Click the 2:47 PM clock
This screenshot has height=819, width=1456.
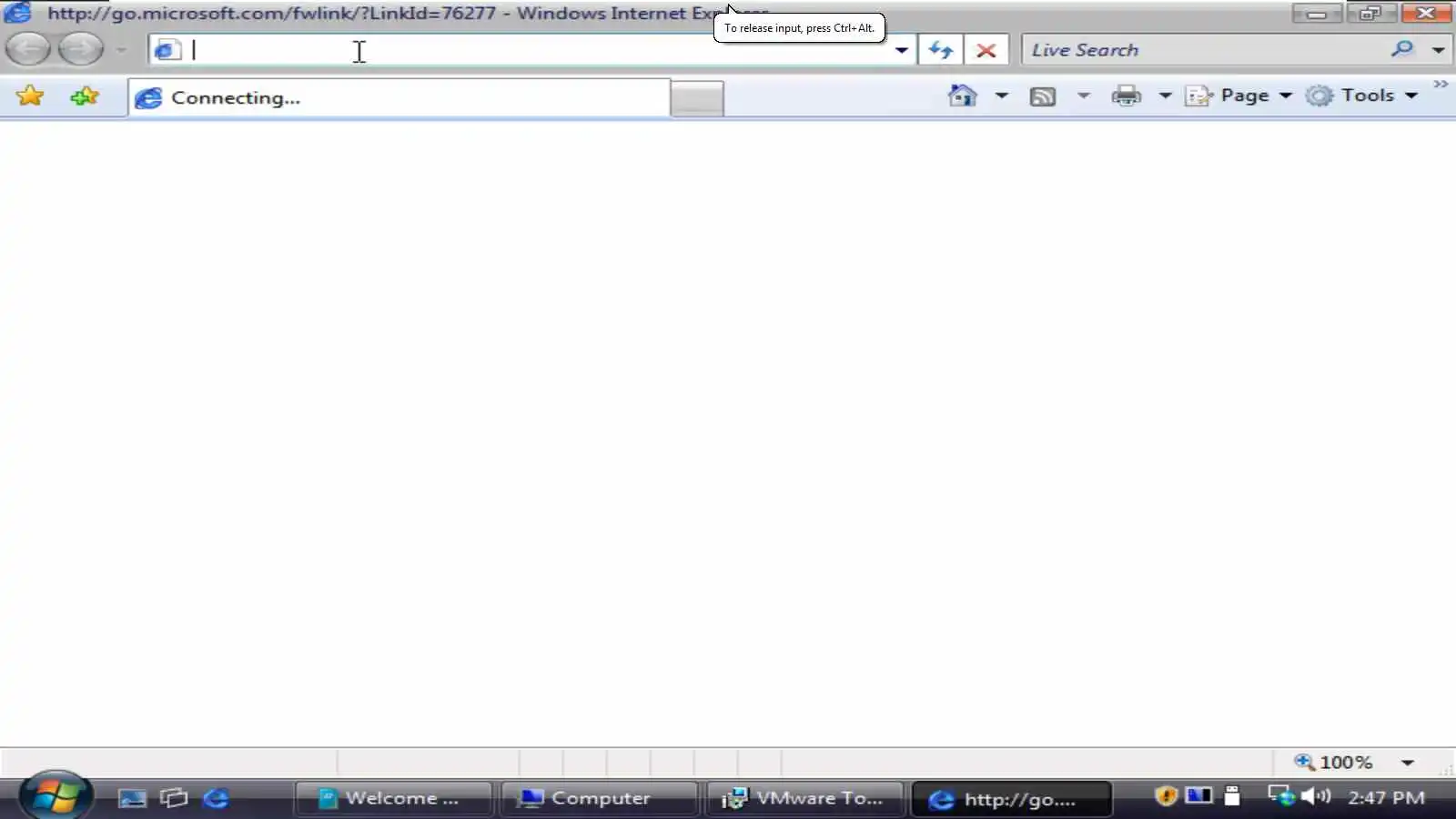click(1386, 798)
